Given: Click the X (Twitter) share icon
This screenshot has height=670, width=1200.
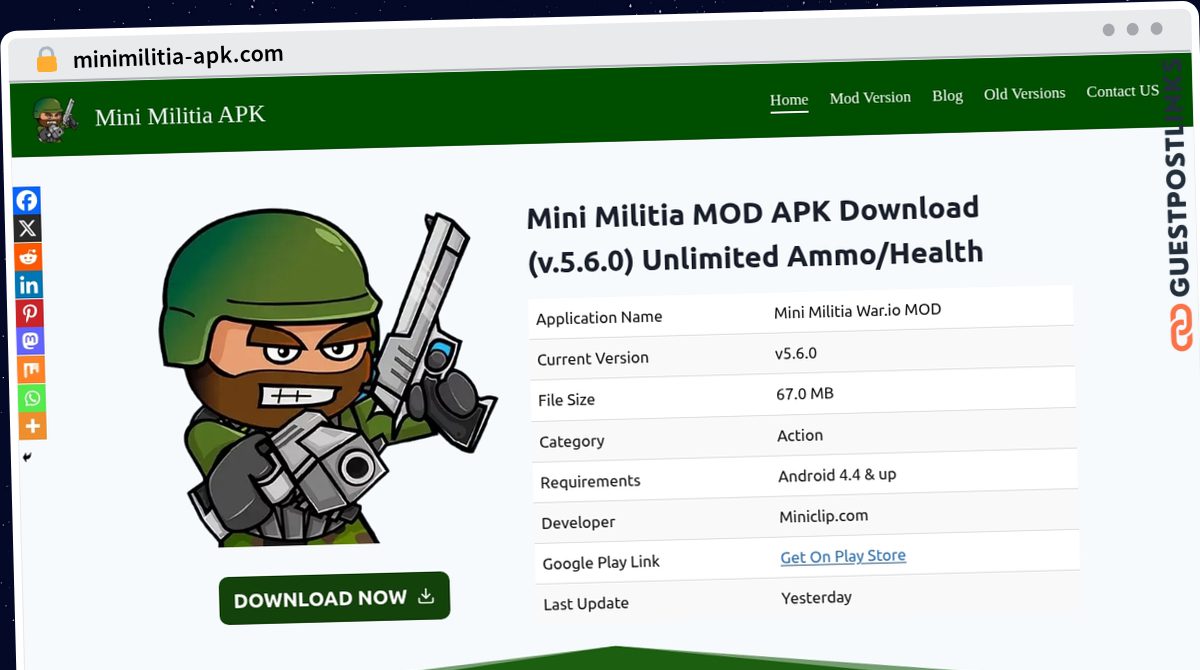Looking at the screenshot, I should 28,228.
